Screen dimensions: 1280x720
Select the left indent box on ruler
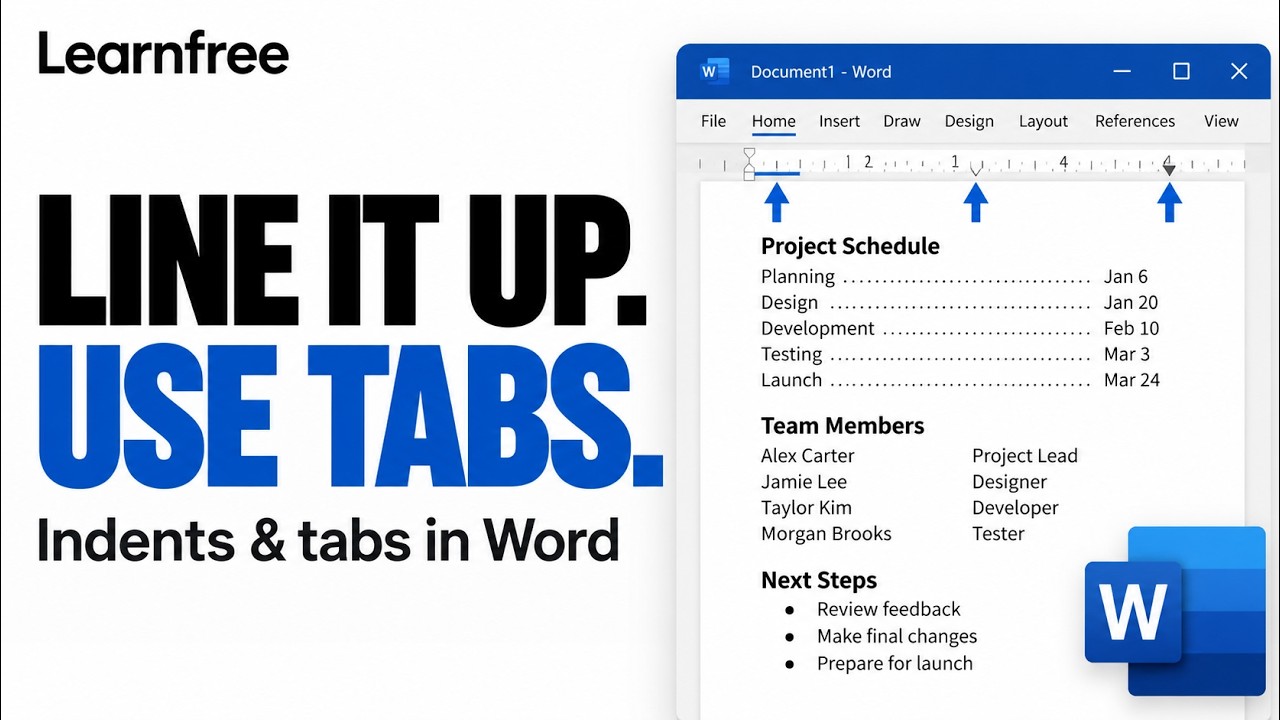tap(749, 176)
